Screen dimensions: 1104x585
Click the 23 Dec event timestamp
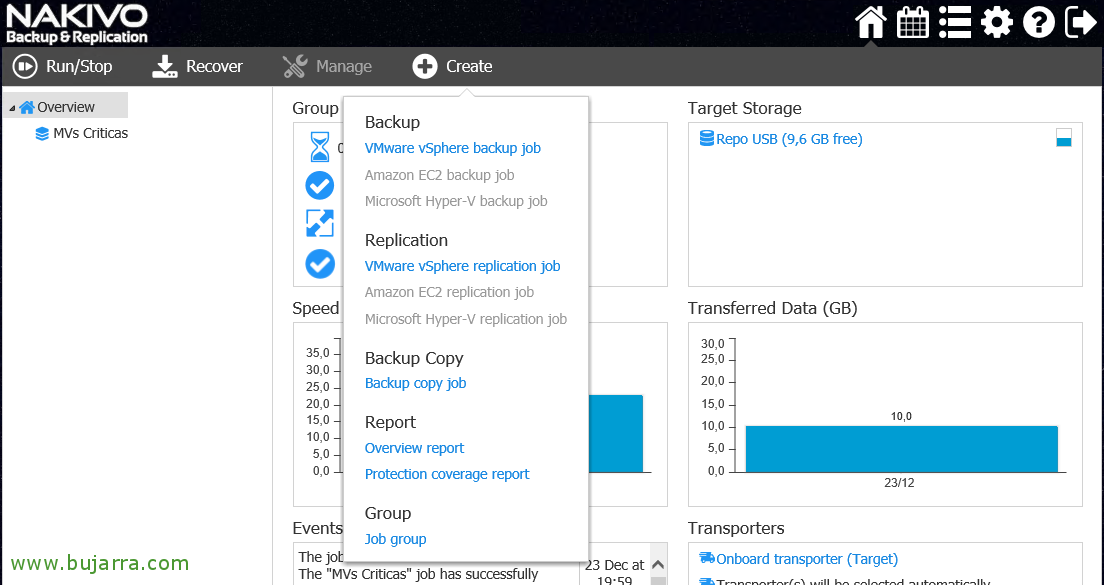614,572
